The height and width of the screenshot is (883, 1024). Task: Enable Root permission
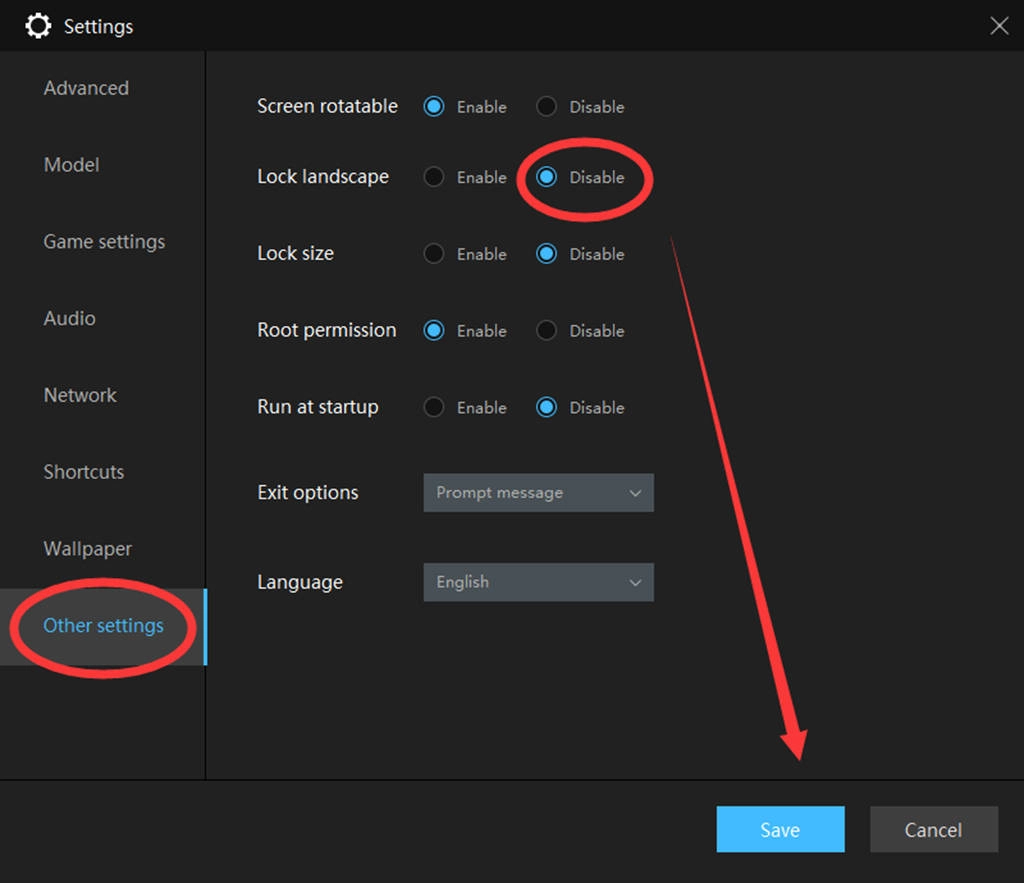(434, 330)
